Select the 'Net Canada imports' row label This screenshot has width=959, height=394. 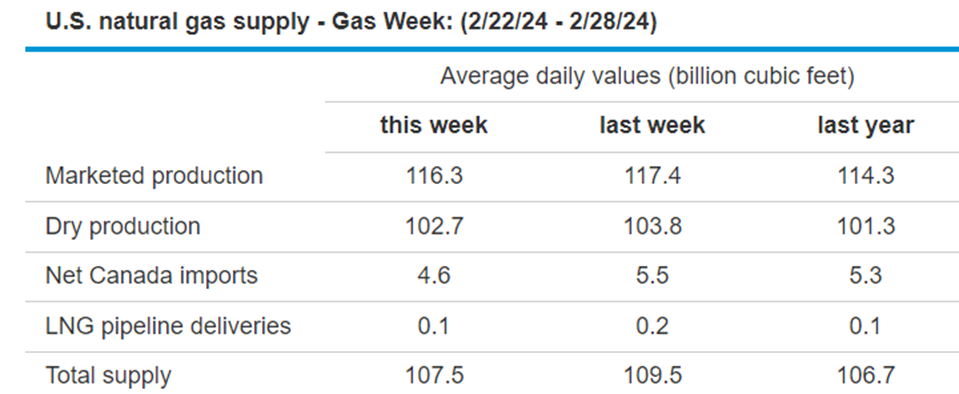[x=152, y=276]
